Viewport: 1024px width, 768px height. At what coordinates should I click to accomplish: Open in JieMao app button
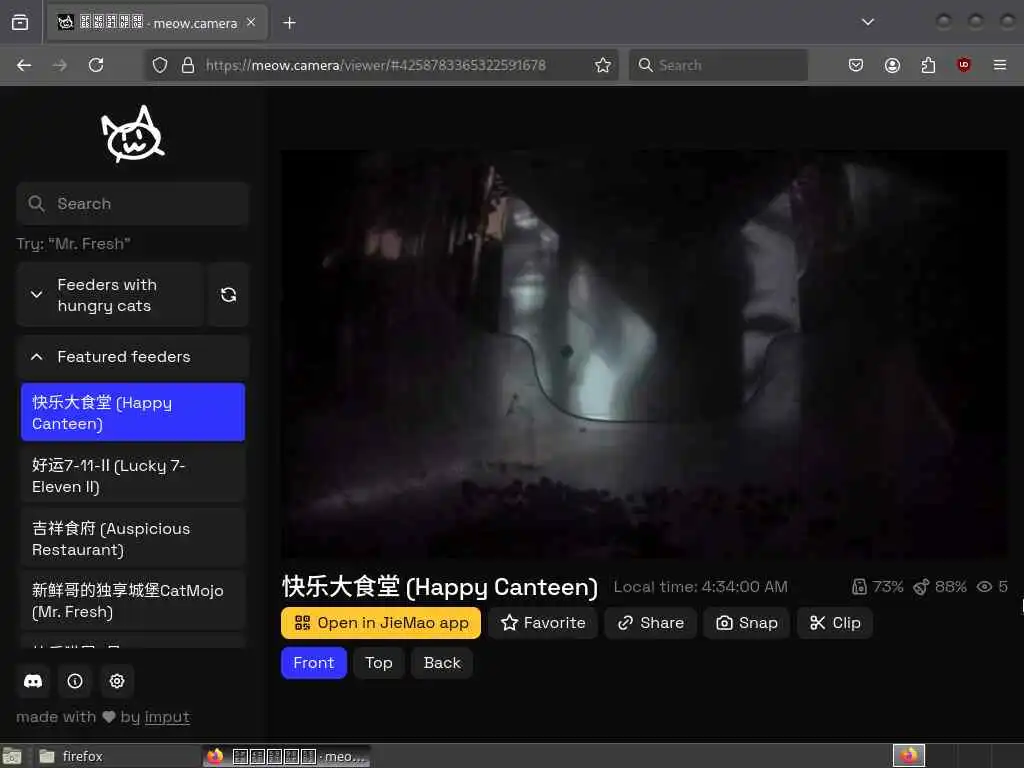tap(381, 623)
